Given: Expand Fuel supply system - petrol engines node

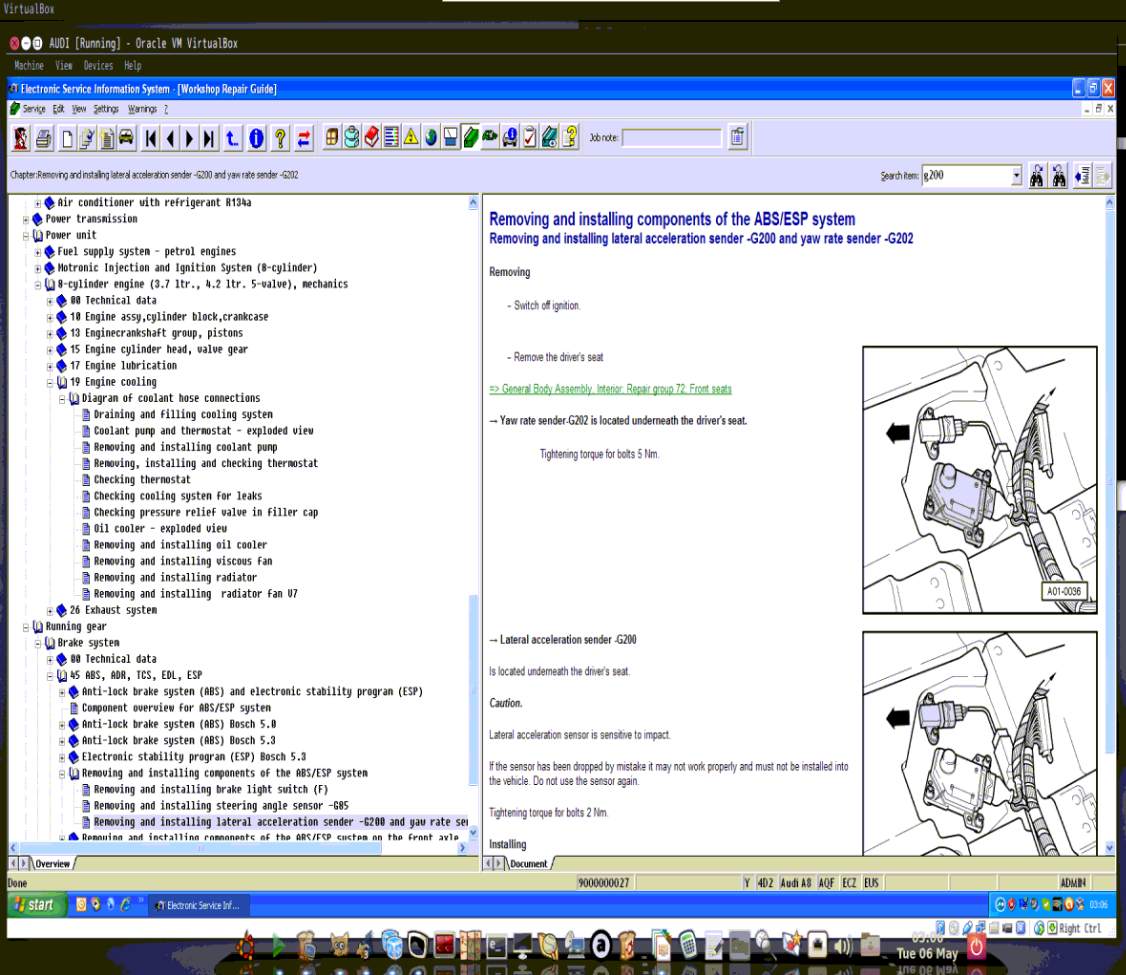Looking at the screenshot, I should coord(38,253).
